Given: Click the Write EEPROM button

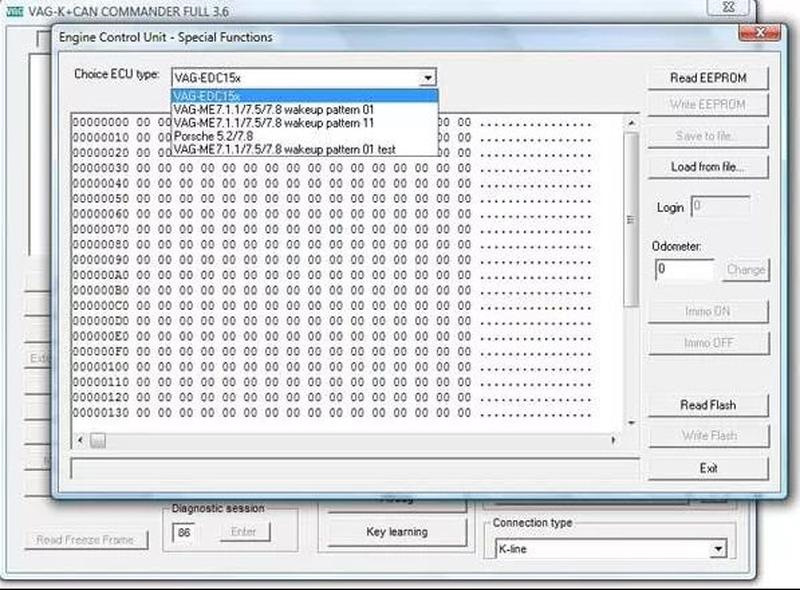Looking at the screenshot, I should pyautogui.click(x=708, y=105).
